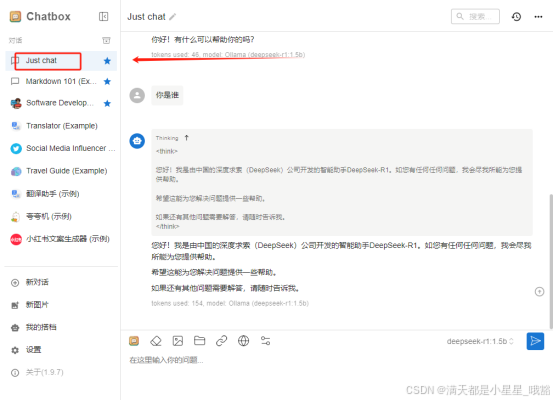
Task: Click the blue bot avatar icon
Action: (x=137, y=141)
